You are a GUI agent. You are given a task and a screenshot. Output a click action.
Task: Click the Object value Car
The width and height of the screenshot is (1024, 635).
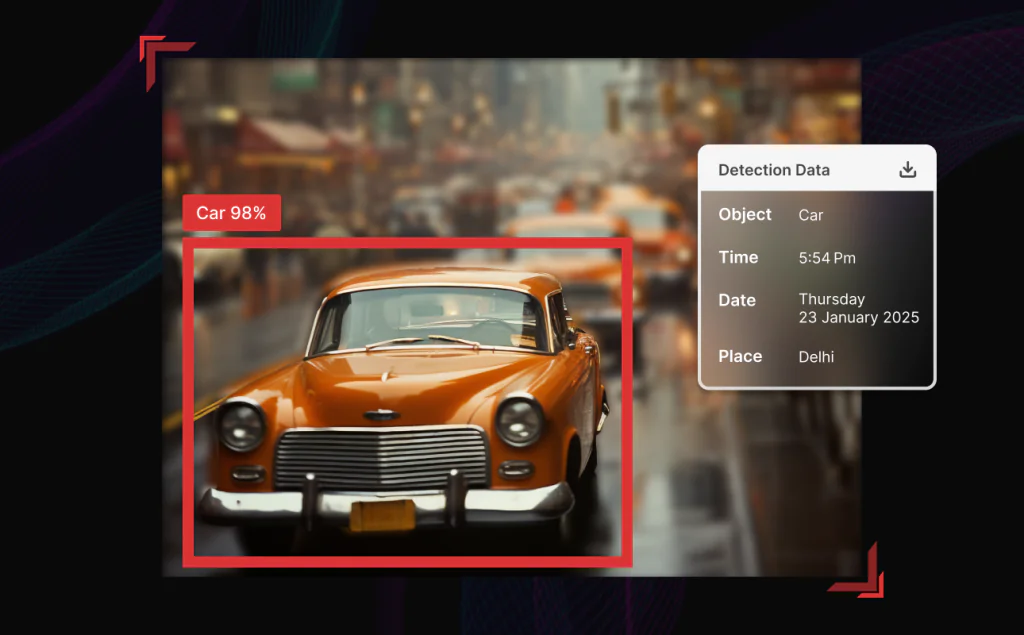pos(810,215)
